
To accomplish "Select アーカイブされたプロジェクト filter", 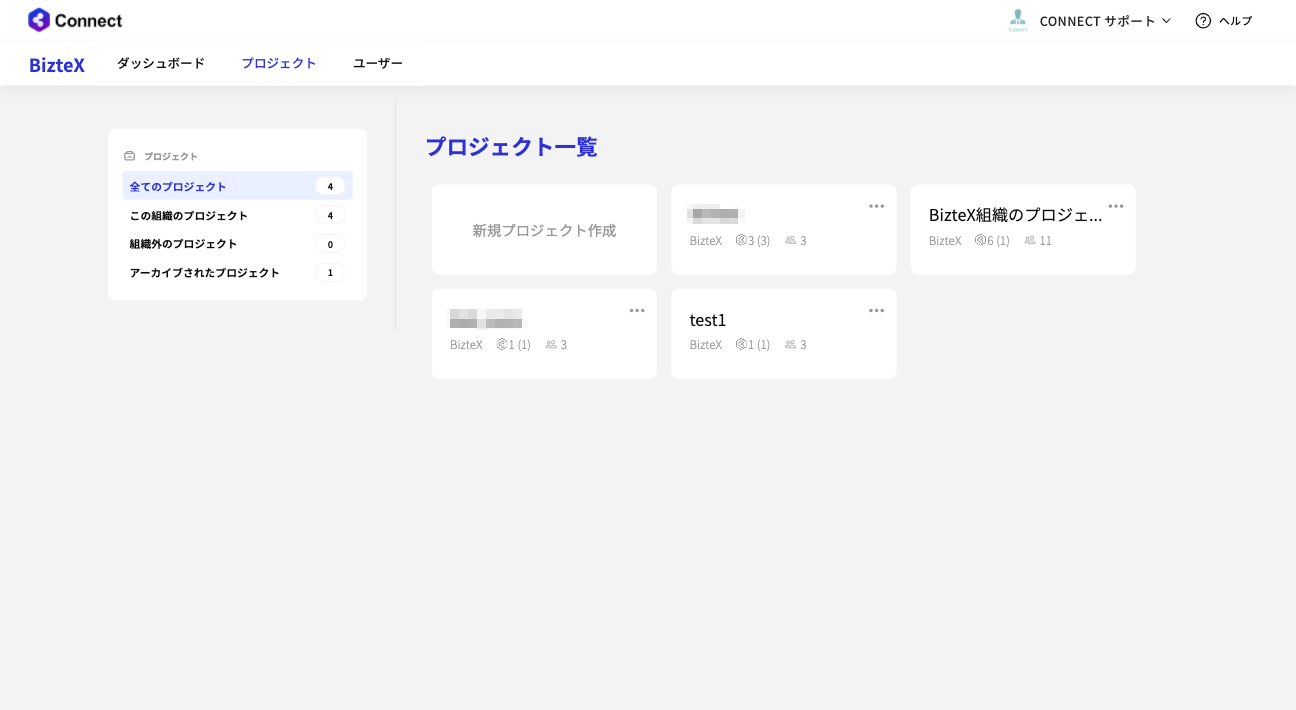I will pos(237,272).
